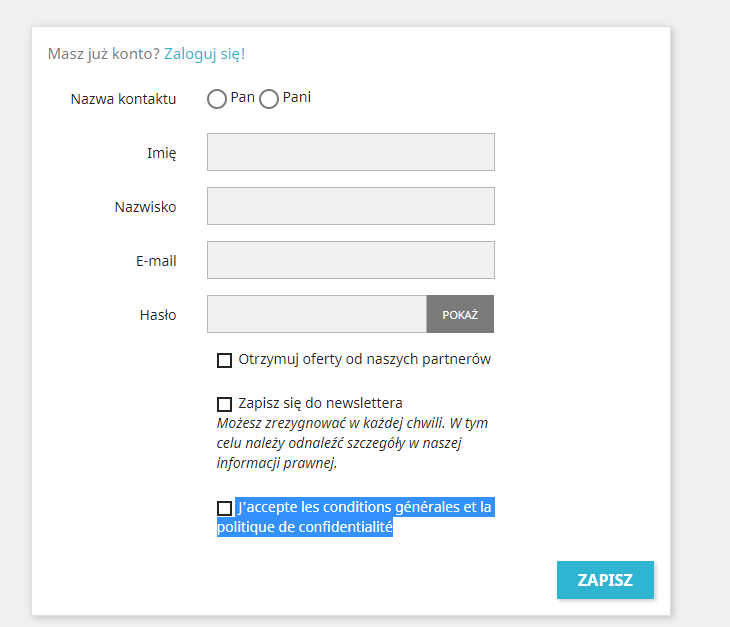Screen dimensions: 730x627
Task: Check the J'accepte les conditions checkbox
Action: pos(224,508)
